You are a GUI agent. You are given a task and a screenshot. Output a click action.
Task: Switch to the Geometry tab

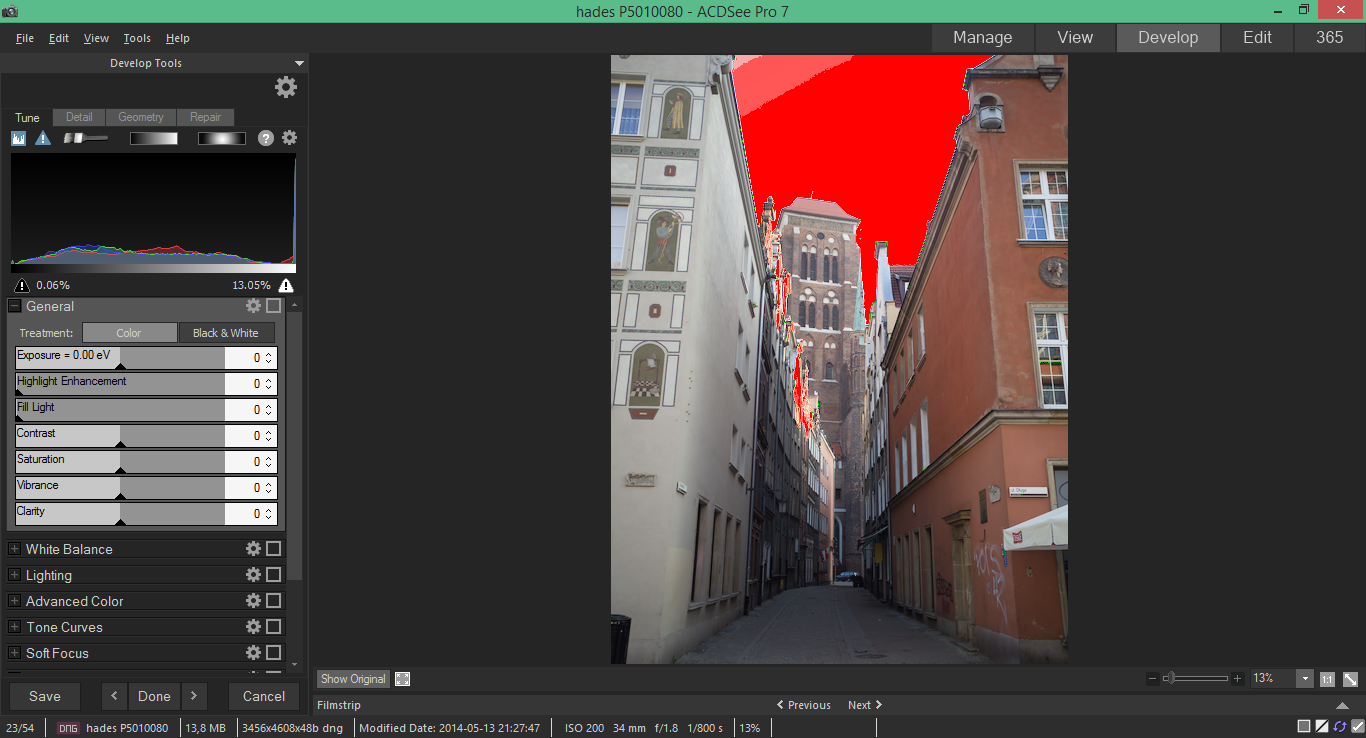click(141, 117)
